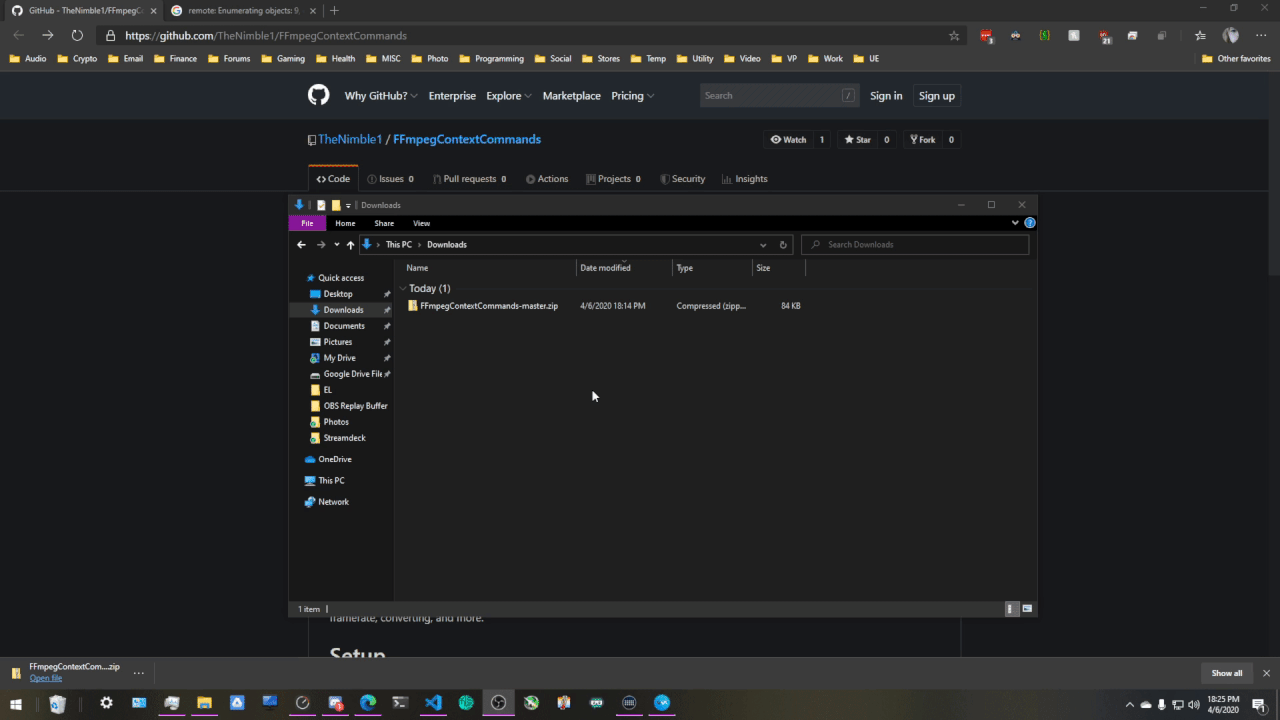Open browser settings and more menu

(x=1261, y=35)
